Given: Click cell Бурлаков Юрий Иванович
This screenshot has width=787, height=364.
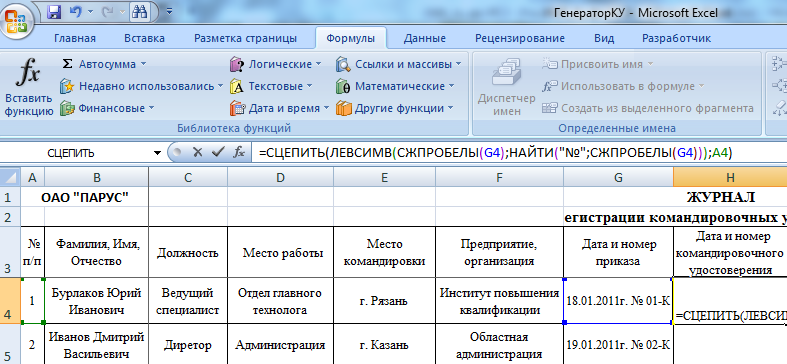Looking at the screenshot, I should point(97,300).
